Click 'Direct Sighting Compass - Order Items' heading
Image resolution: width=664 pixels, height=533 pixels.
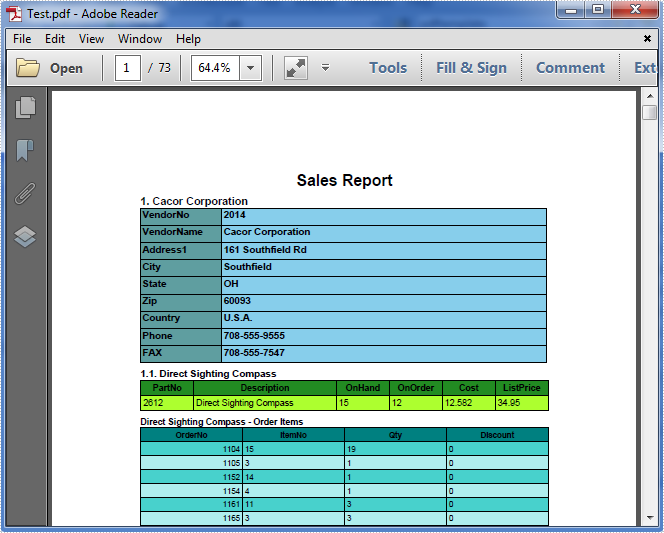(x=222, y=422)
